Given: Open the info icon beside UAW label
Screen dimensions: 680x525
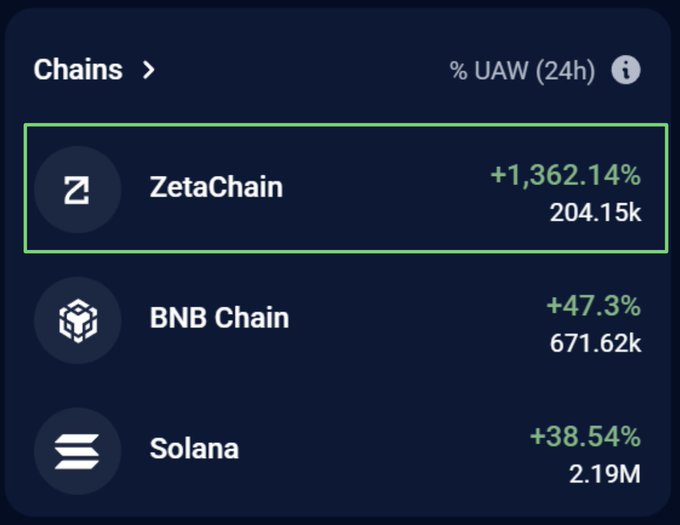Looking at the screenshot, I should point(626,71).
